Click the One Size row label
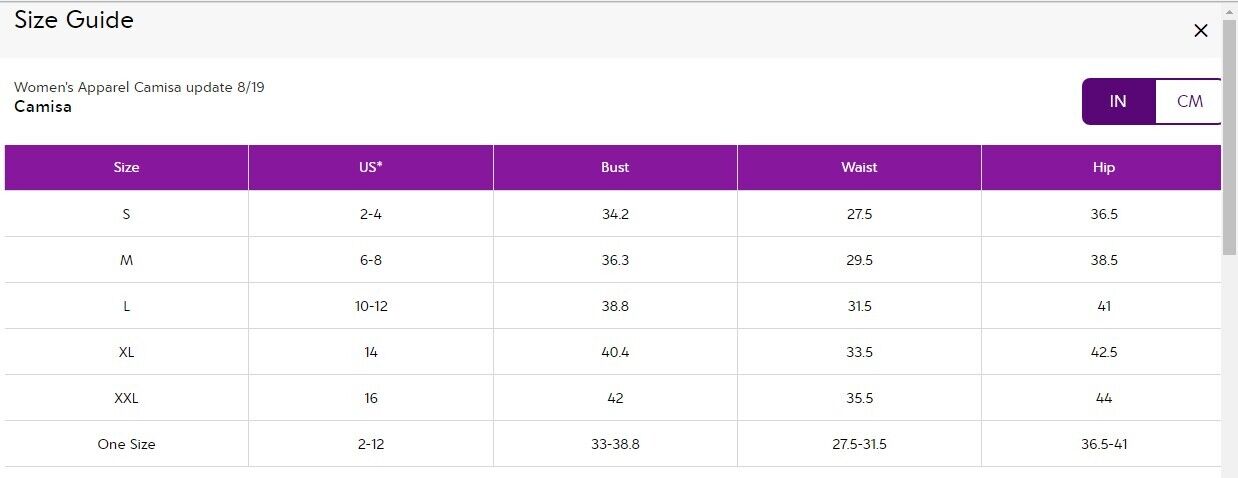The height and width of the screenshot is (478, 1238). (x=127, y=444)
